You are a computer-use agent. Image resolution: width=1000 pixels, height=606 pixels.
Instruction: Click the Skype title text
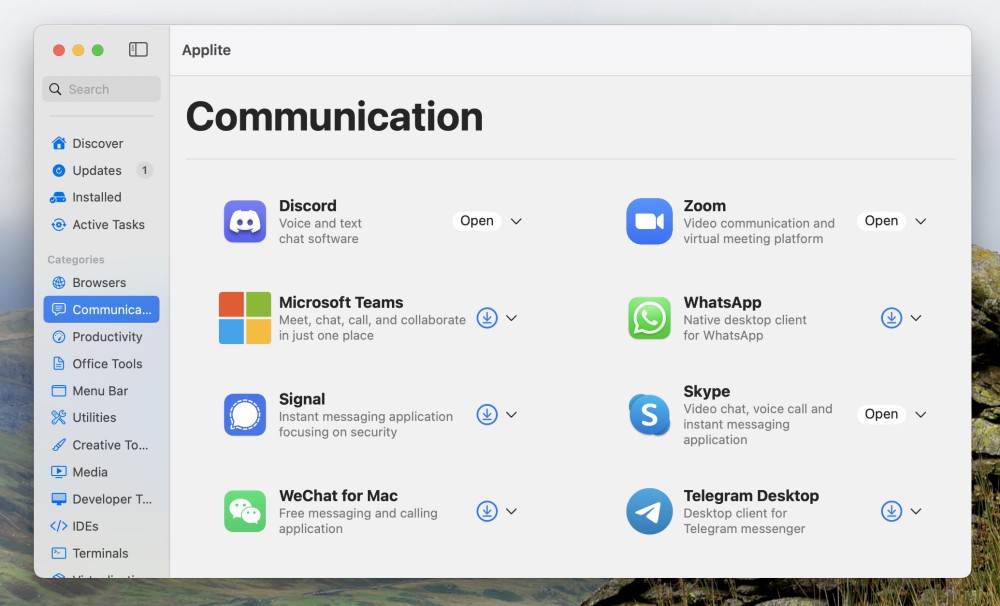[x=707, y=392]
